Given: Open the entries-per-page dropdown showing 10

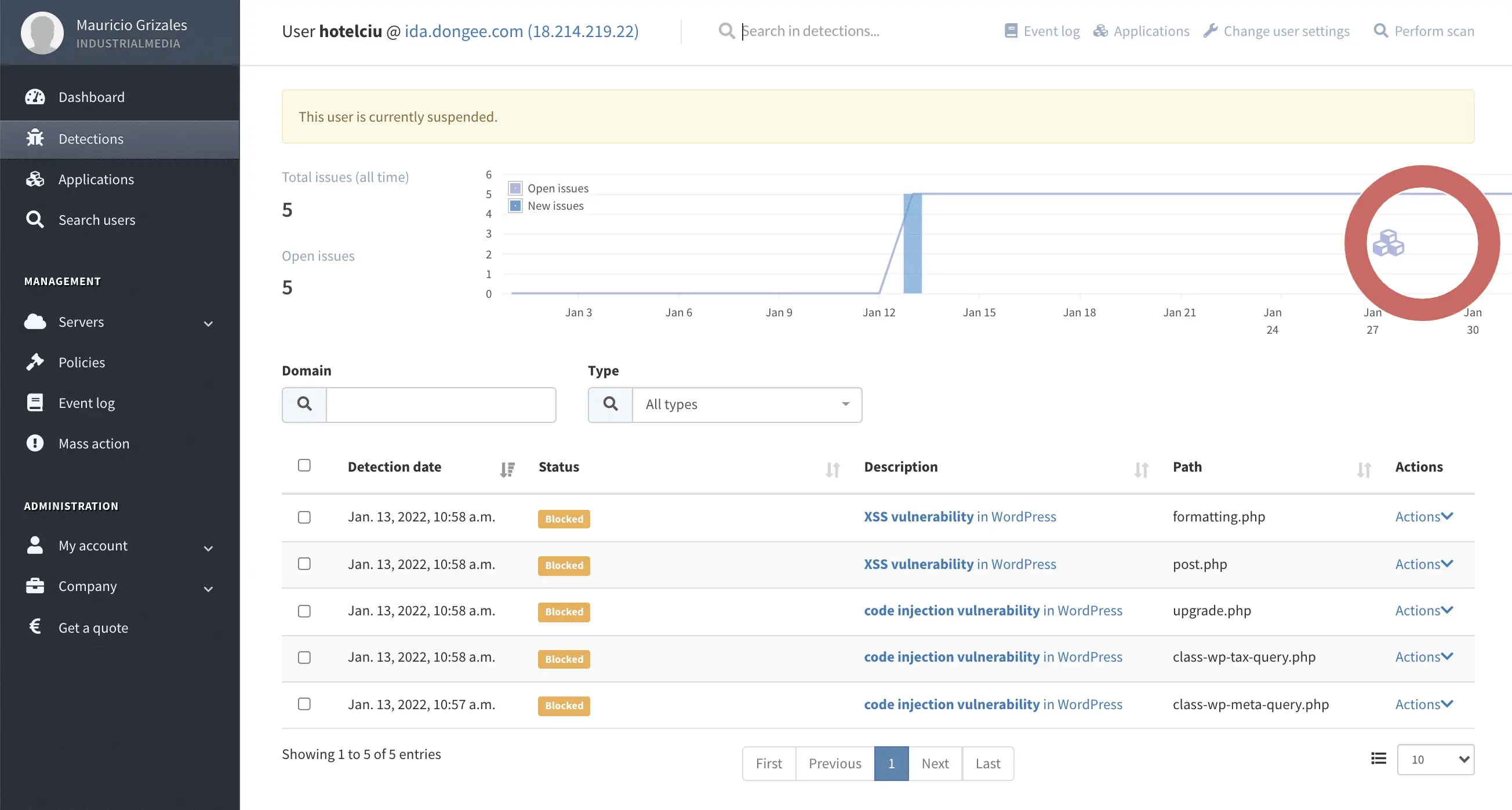Looking at the screenshot, I should [x=1435, y=760].
